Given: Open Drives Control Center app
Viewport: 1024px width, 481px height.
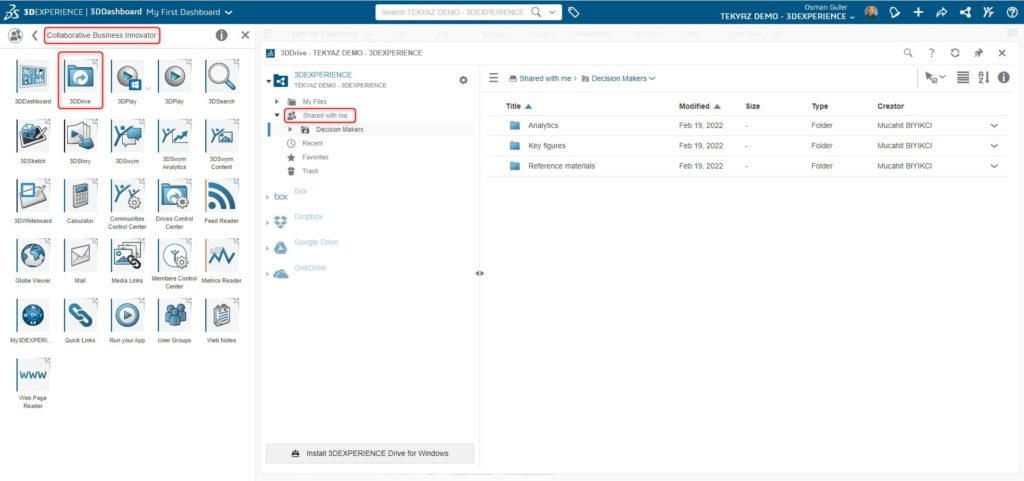Looking at the screenshot, I should (x=174, y=196).
